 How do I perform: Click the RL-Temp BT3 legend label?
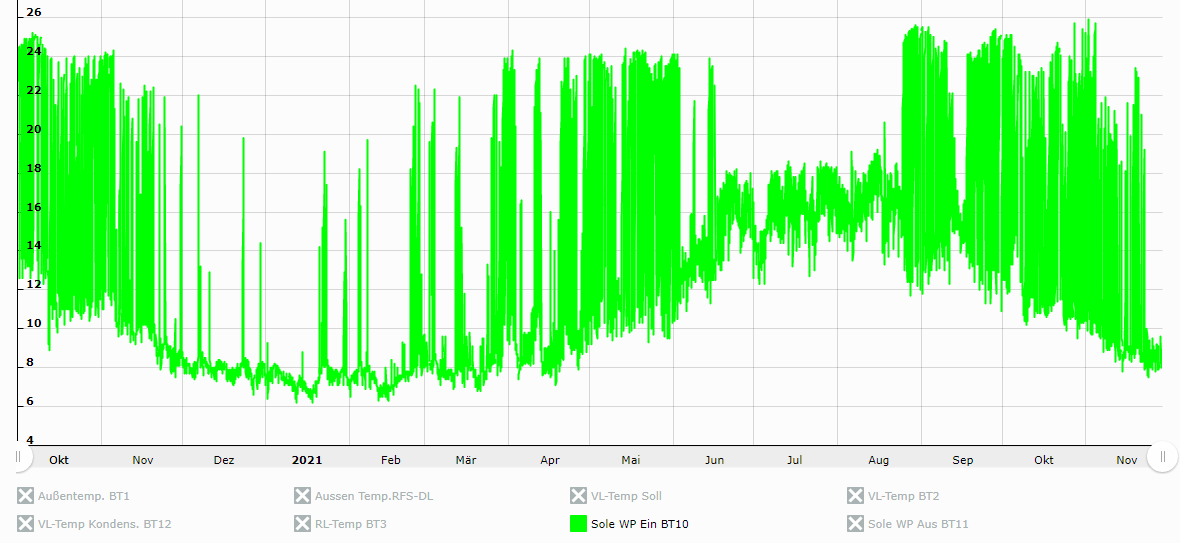pyautogui.click(x=351, y=524)
